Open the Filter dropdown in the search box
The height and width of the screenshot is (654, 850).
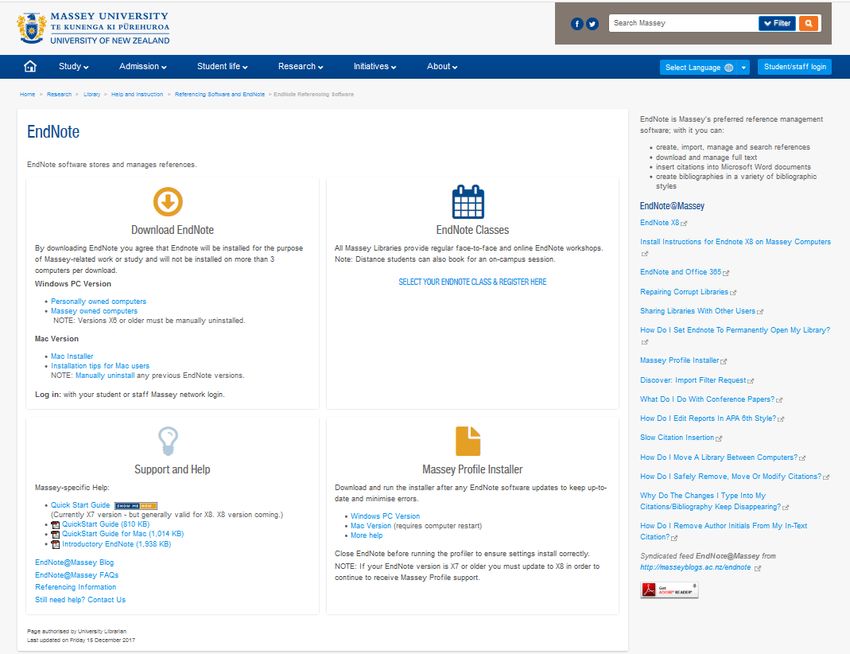[777, 23]
